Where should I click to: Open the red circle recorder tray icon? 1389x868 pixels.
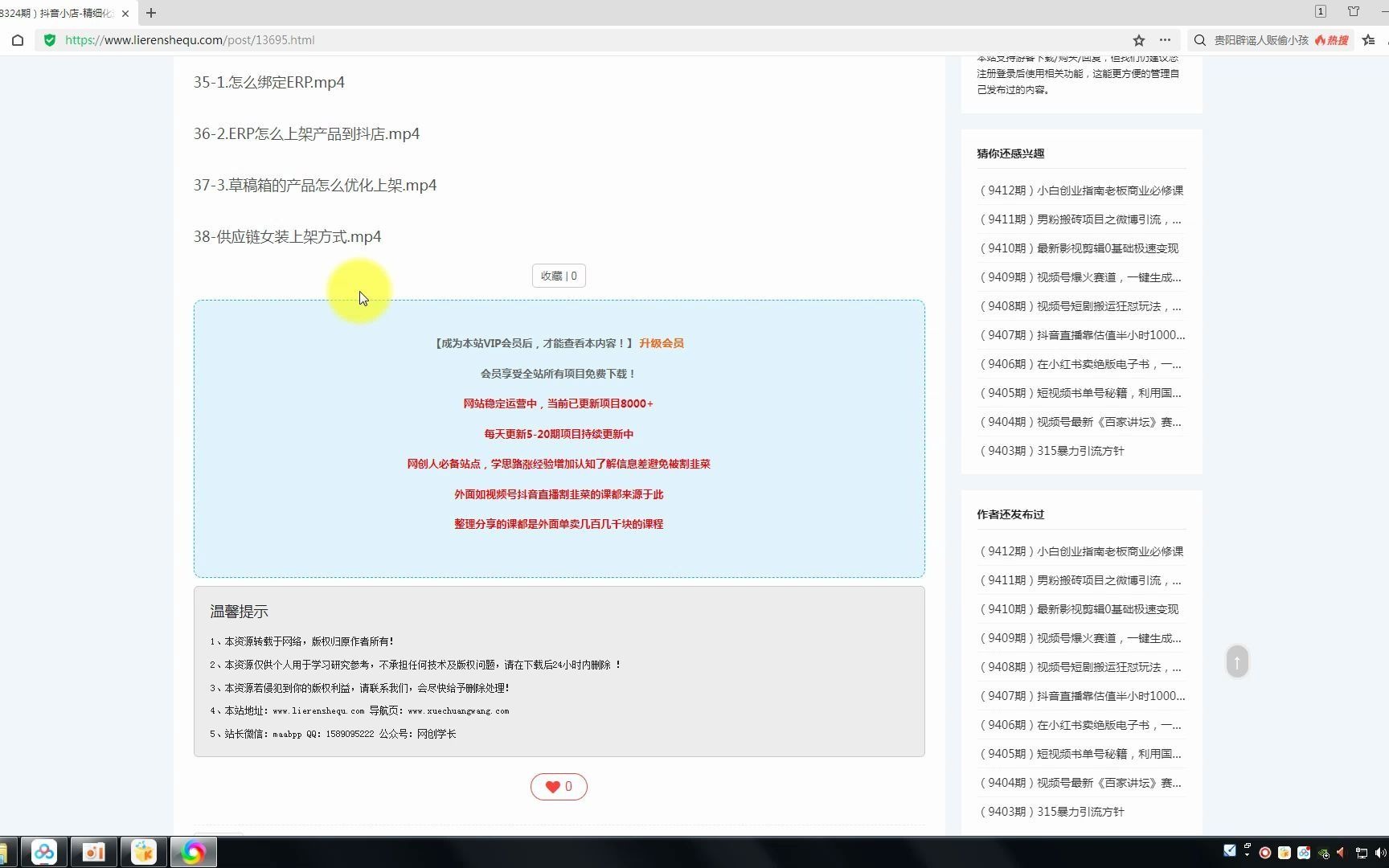1265,853
